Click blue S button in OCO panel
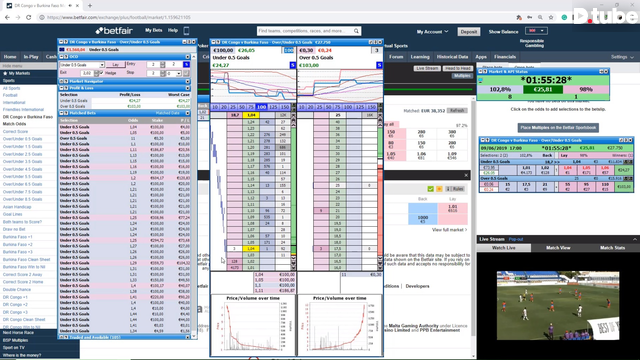 click(x=186, y=64)
